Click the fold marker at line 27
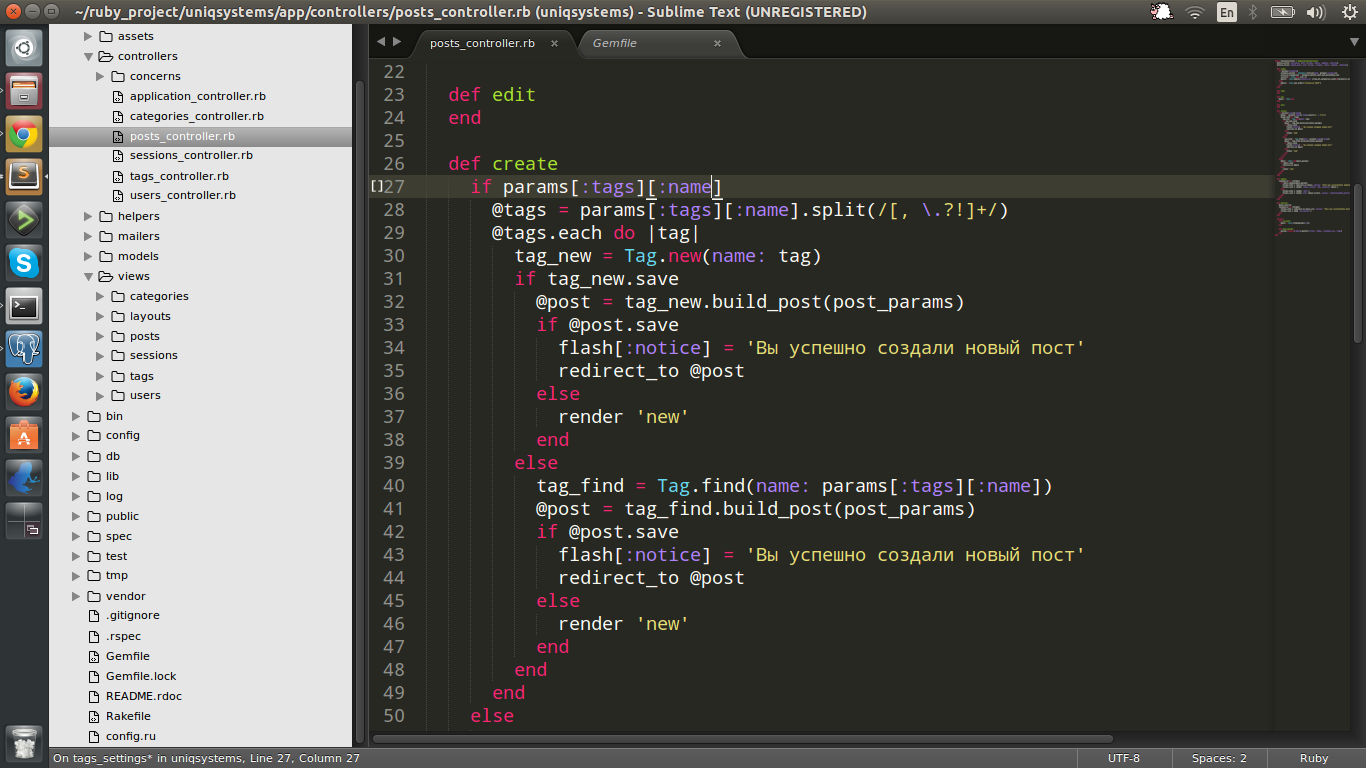 pos(376,187)
